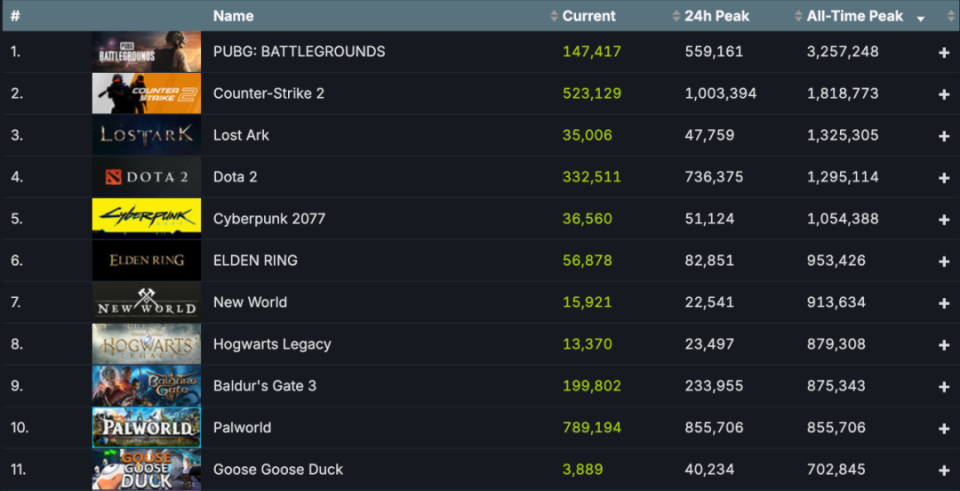Click plus icon for Goose Goose Duck

943,470
